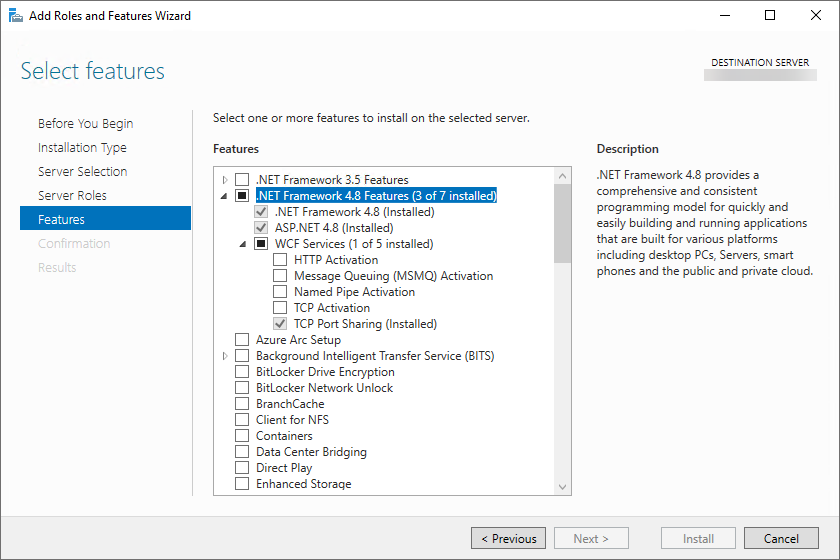The width and height of the screenshot is (840, 560).
Task: Check the Direct Play checkbox
Action: click(242, 468)
